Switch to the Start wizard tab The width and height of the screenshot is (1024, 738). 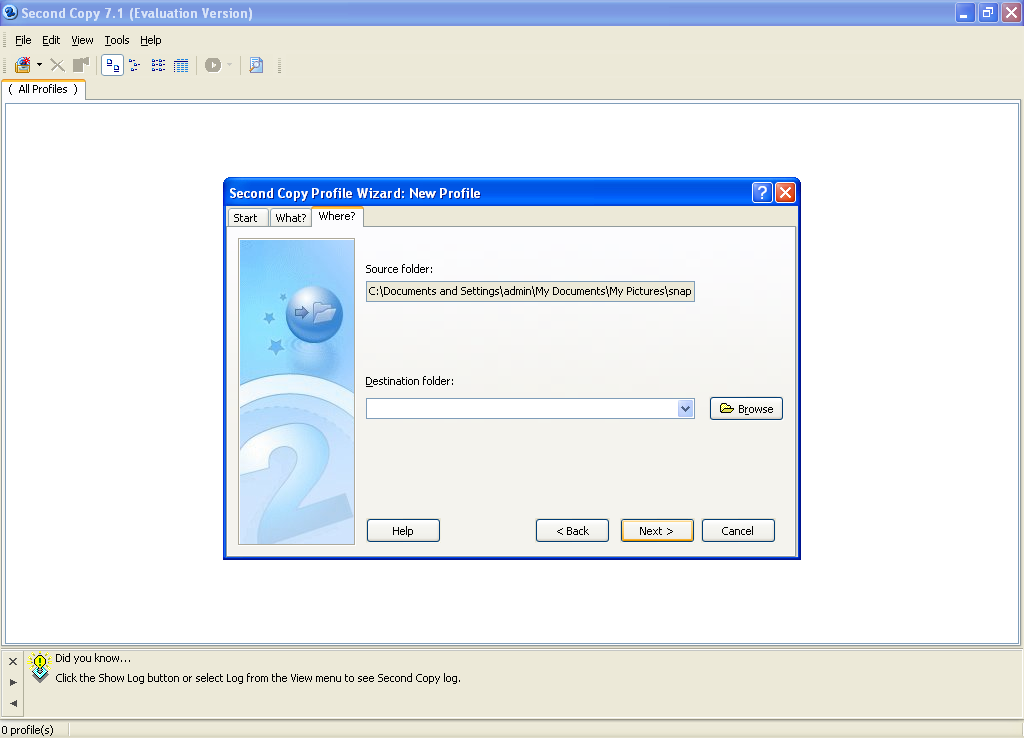click(246, 217)
